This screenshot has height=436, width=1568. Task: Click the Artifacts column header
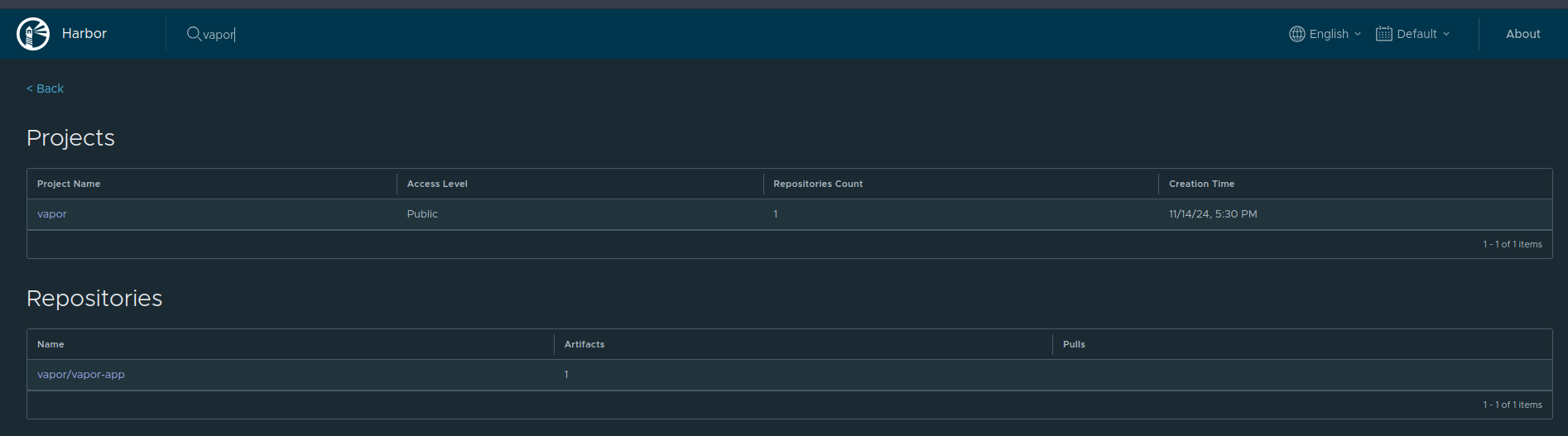584,344
